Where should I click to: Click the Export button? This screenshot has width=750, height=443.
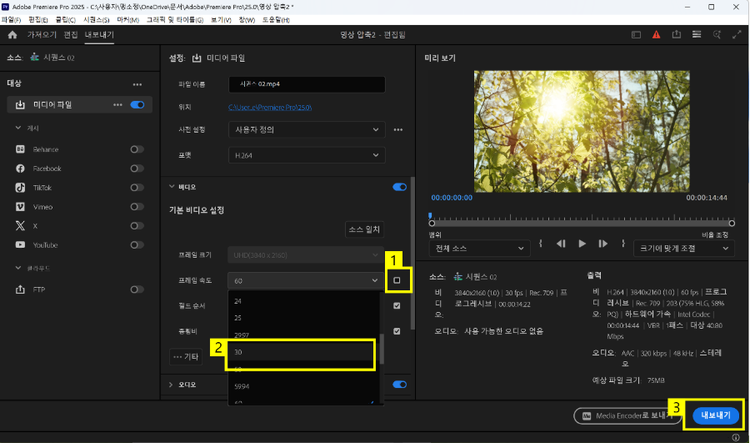pos(716,415)
